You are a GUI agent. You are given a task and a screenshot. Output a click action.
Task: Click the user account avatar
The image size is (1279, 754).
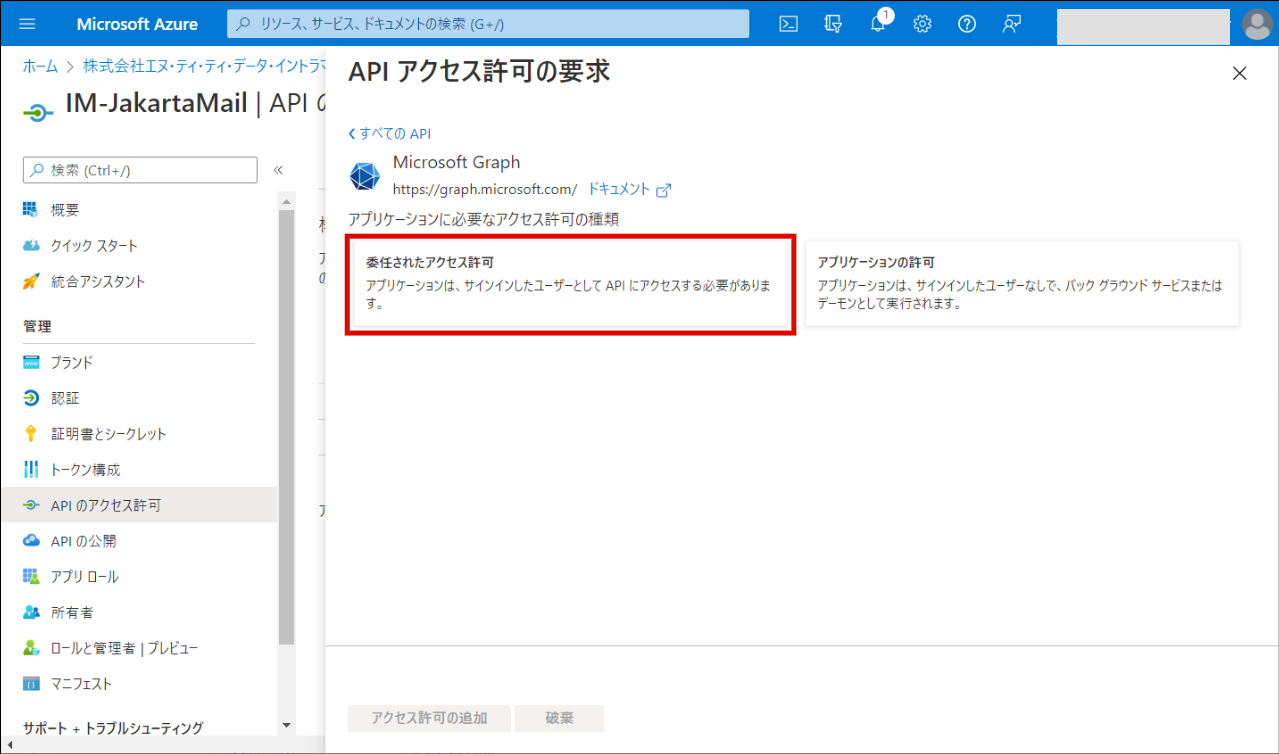coord(1256,24)
